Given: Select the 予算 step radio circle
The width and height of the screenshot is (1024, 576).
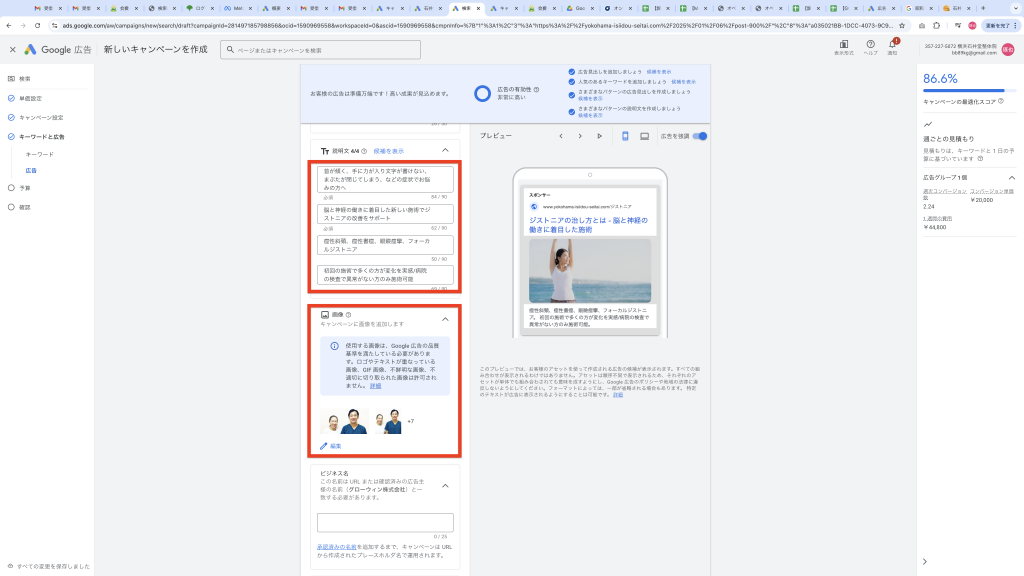Looking at the screenshot, I should [x=11, y=187].
